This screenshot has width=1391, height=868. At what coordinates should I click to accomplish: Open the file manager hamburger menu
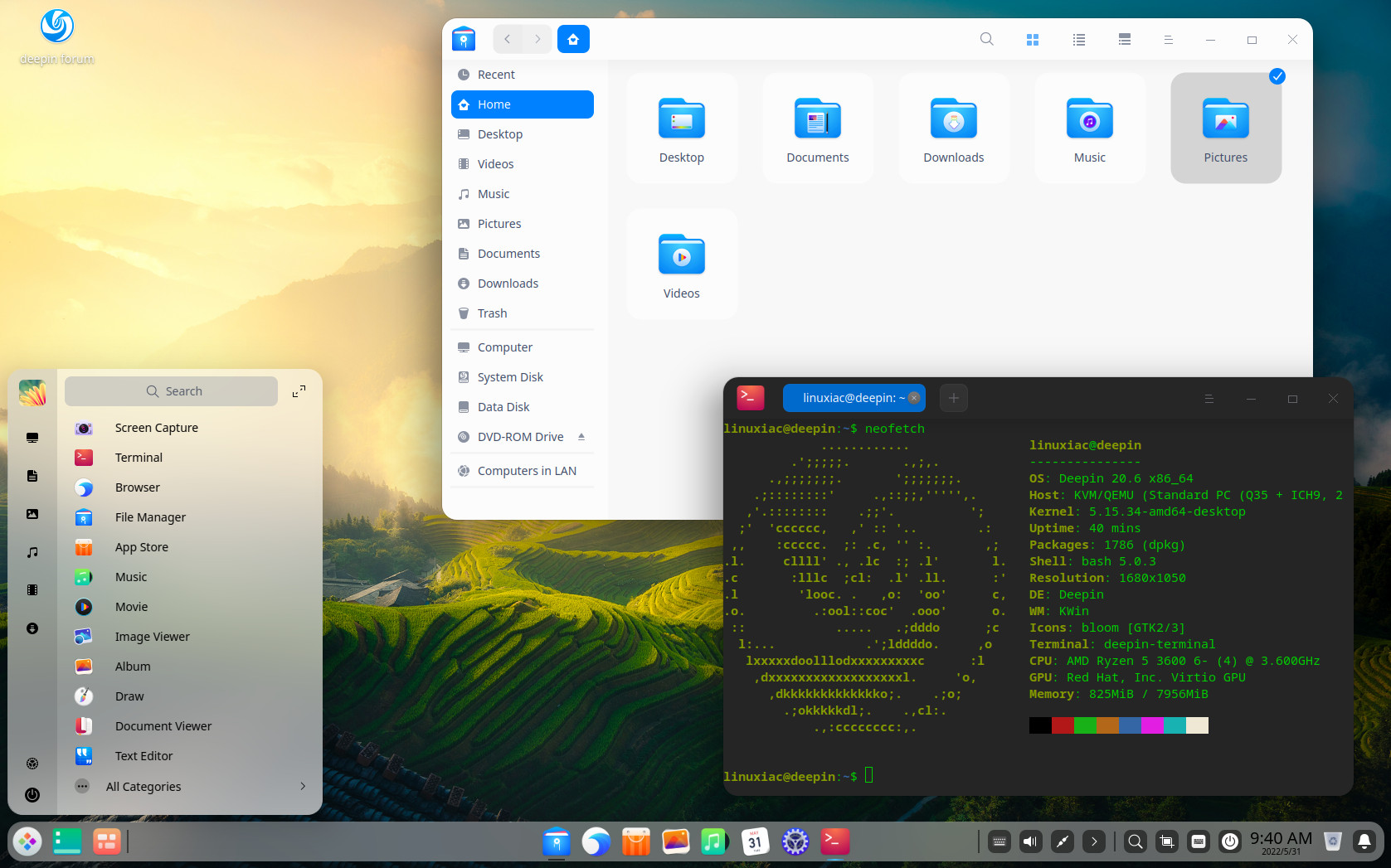pos(1168,39)
